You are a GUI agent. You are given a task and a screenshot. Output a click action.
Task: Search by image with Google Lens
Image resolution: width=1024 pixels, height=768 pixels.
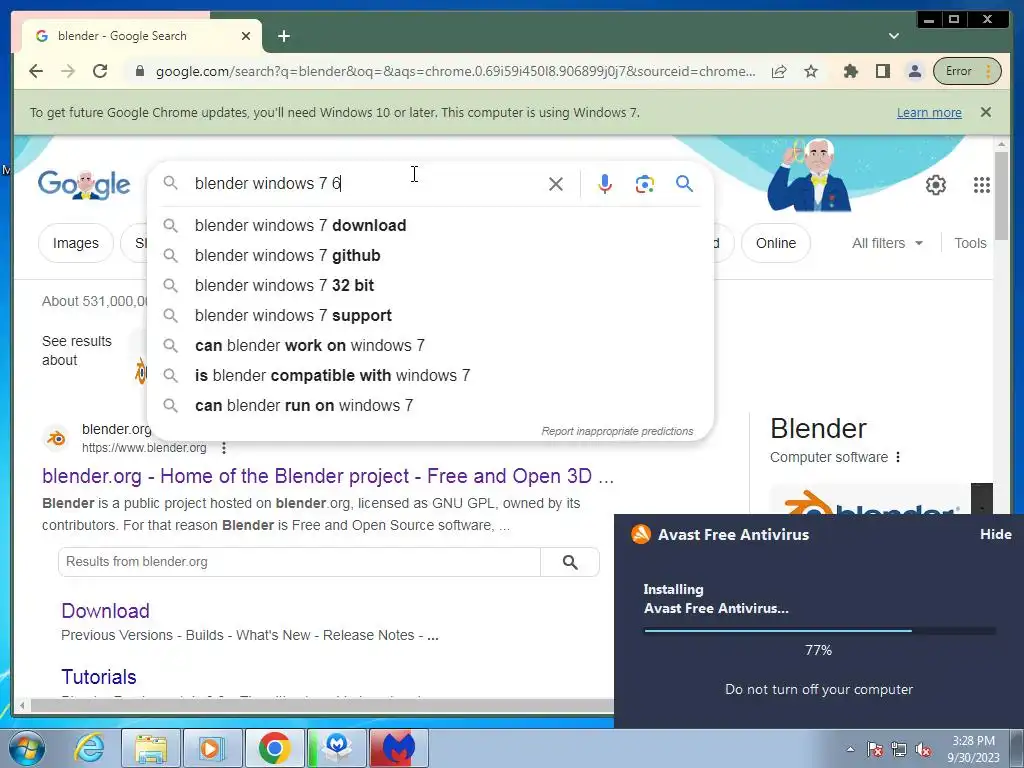tap(645, 184)
